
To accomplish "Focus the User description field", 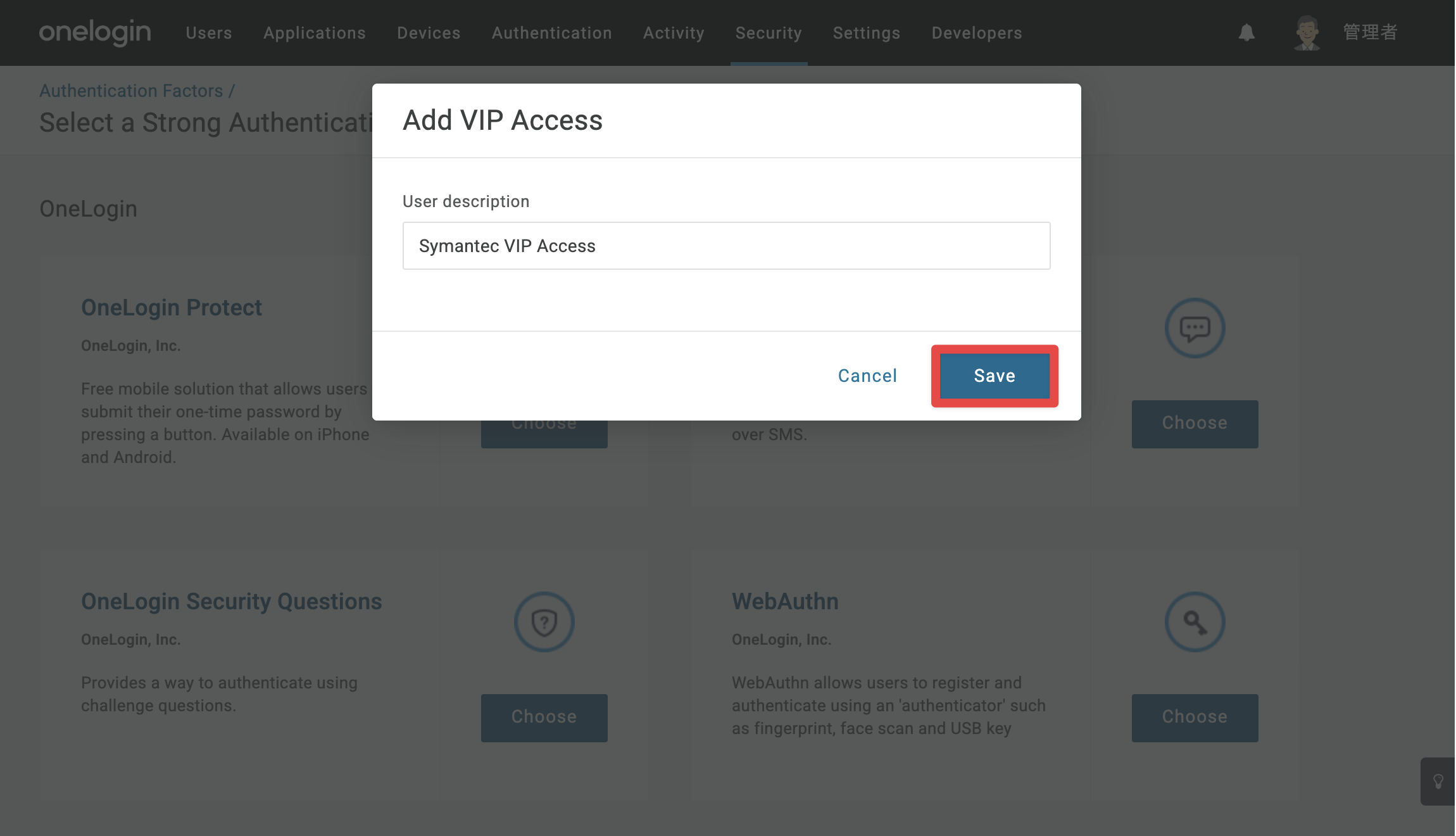I will pyautogui.click(x=726, y=246).
